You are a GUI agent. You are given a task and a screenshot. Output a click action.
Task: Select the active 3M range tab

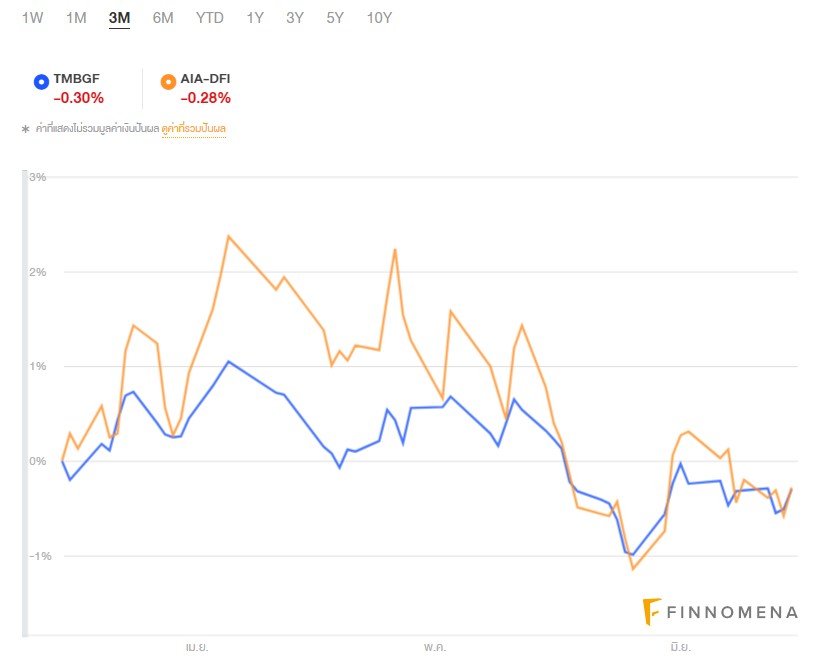point(119,18)
